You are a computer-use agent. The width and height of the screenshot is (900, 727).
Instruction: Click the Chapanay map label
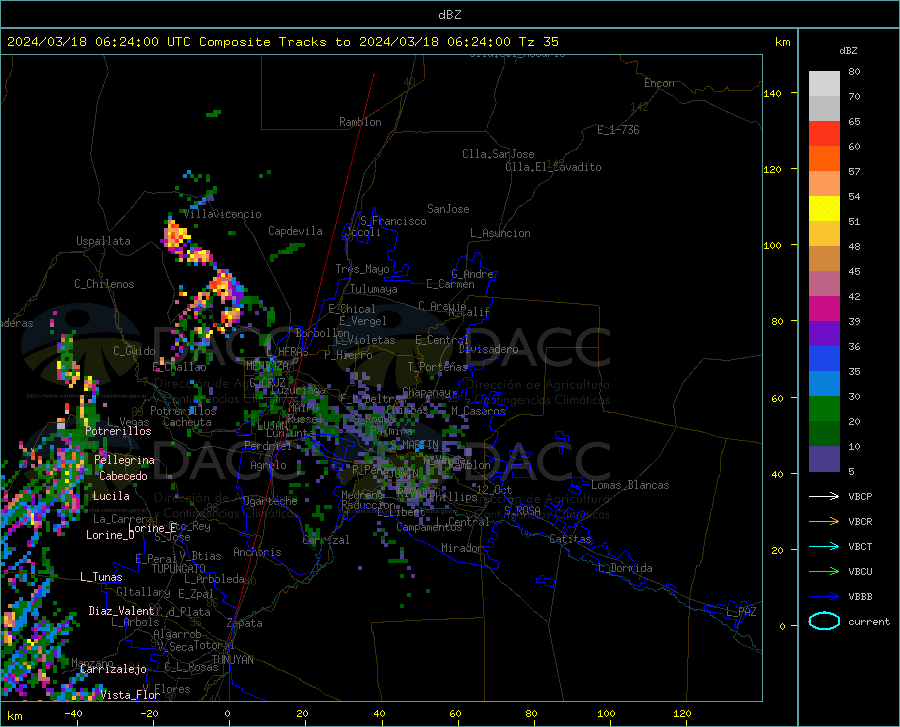click(x=426, y=392)
